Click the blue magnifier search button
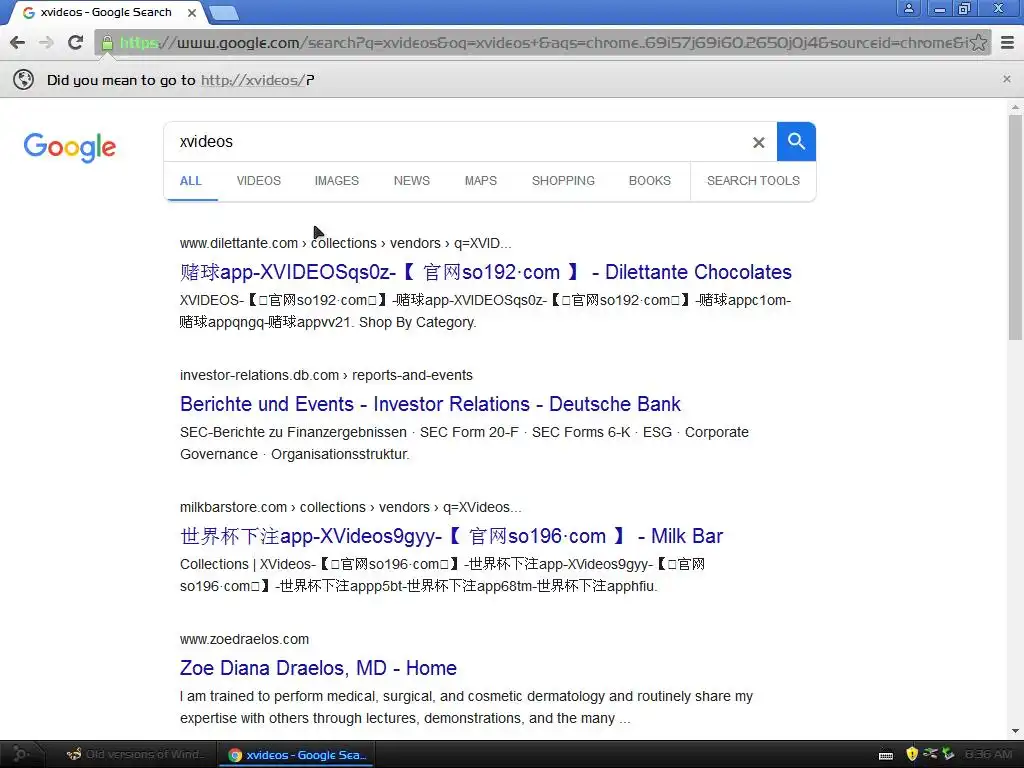 (x=796, y=141)
